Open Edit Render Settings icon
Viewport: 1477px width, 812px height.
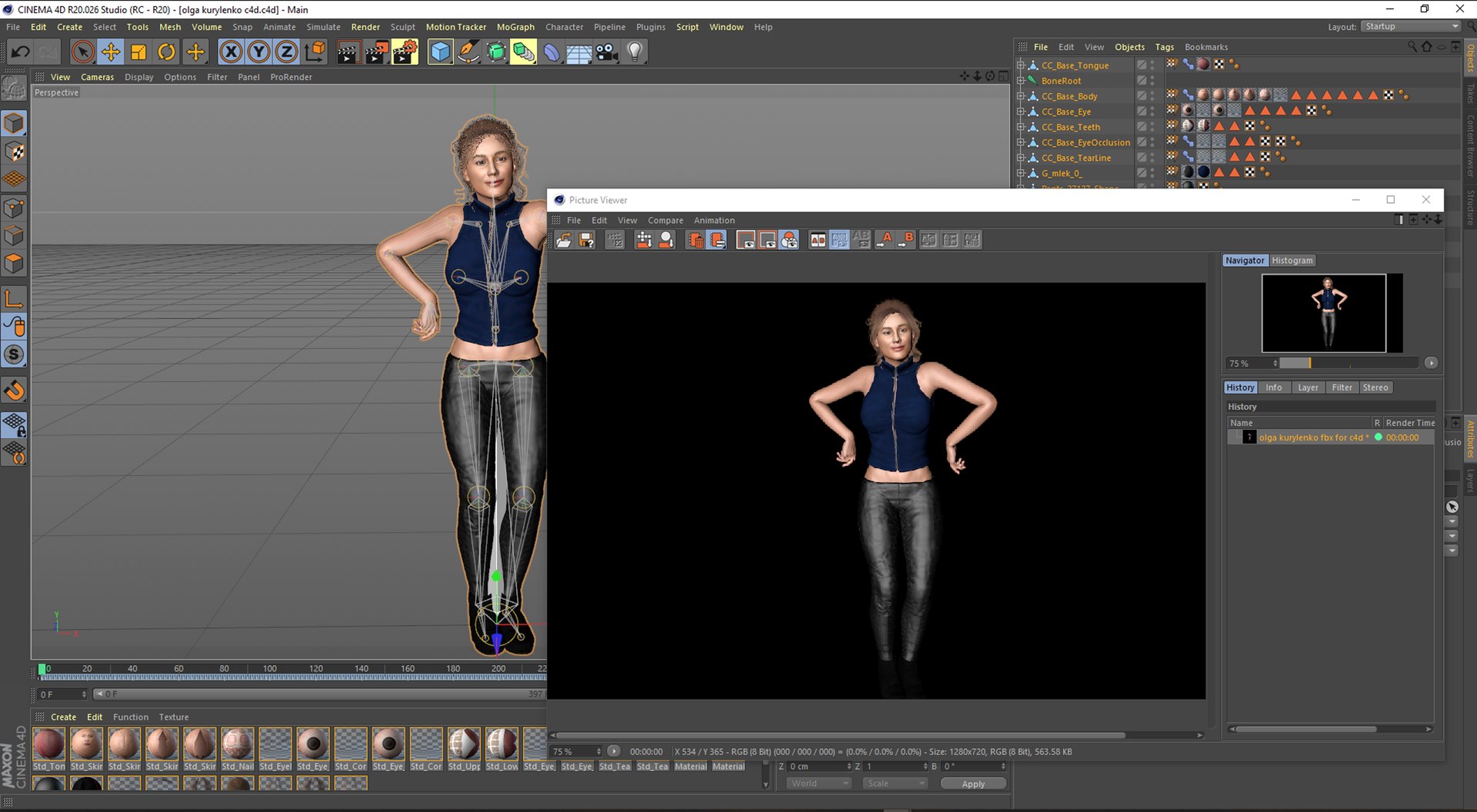pos(405,52)
